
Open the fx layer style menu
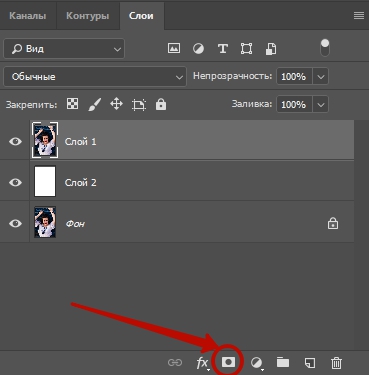click(202, 363)
